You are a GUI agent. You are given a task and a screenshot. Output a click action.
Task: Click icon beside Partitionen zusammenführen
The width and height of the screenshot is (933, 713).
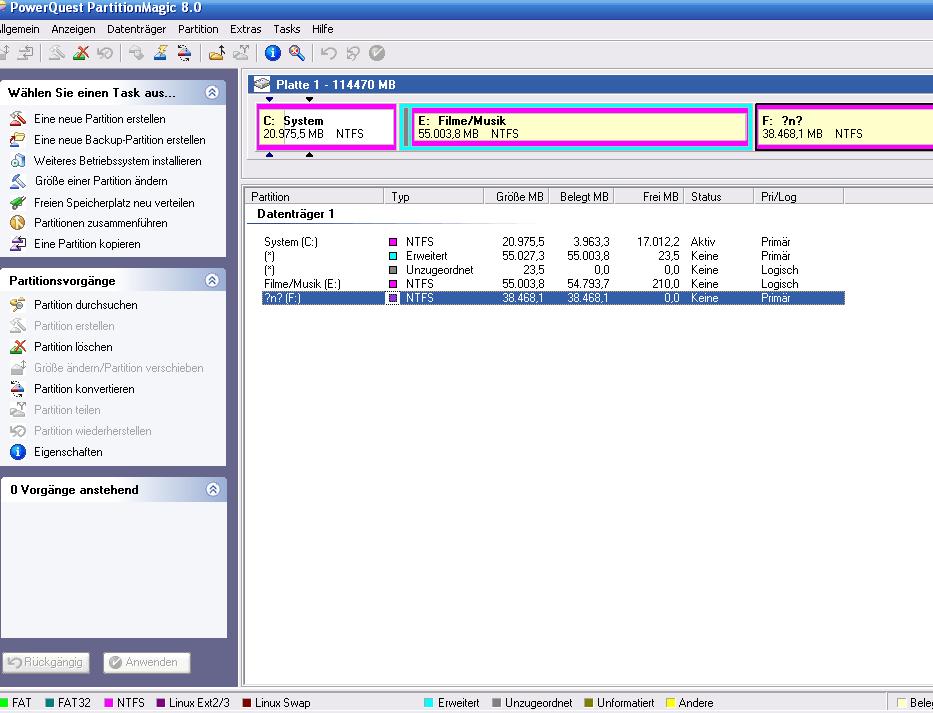click(x=18, y=223)
